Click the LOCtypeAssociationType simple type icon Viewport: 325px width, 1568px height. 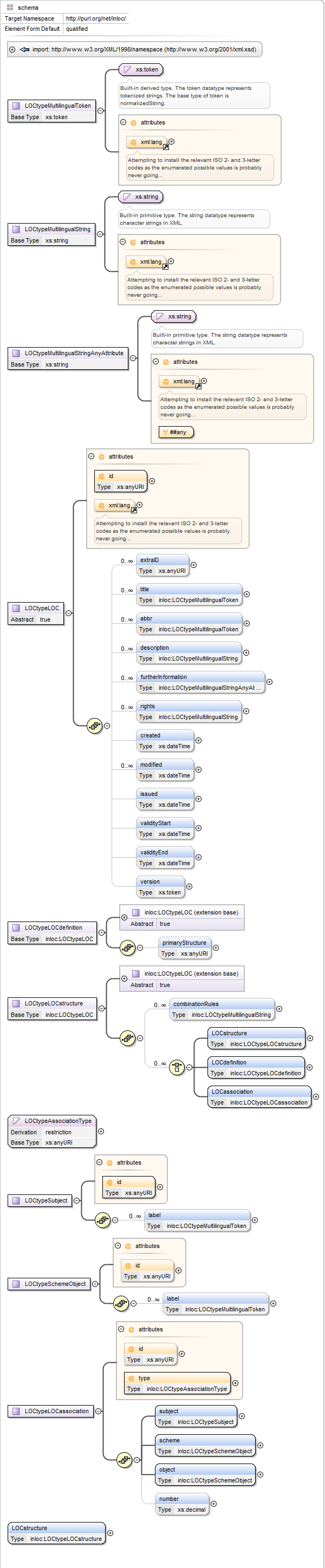16,1121
